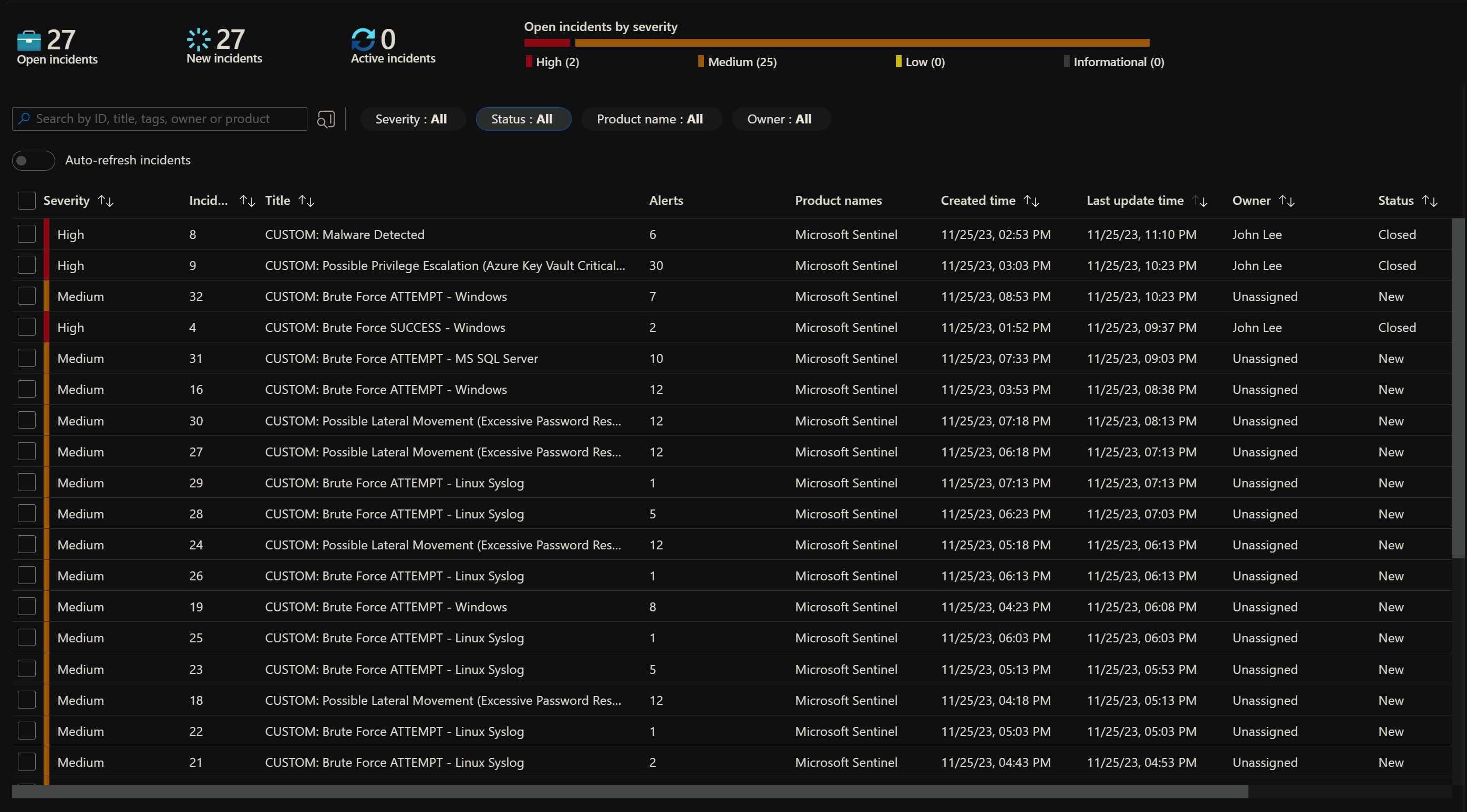Tick checkbox for incident 31 row
1467x812 pixels.
coord(27,358)
